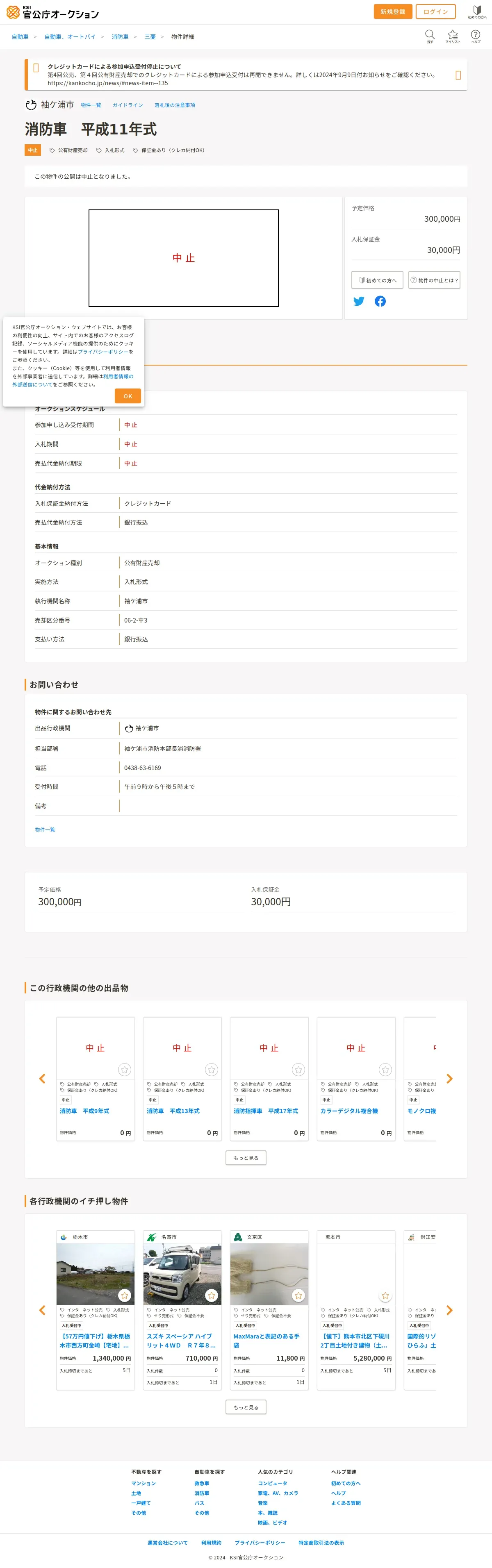Click 公有財産売却 tag near title
This screenshot has height=1568, width=492.
69,150
